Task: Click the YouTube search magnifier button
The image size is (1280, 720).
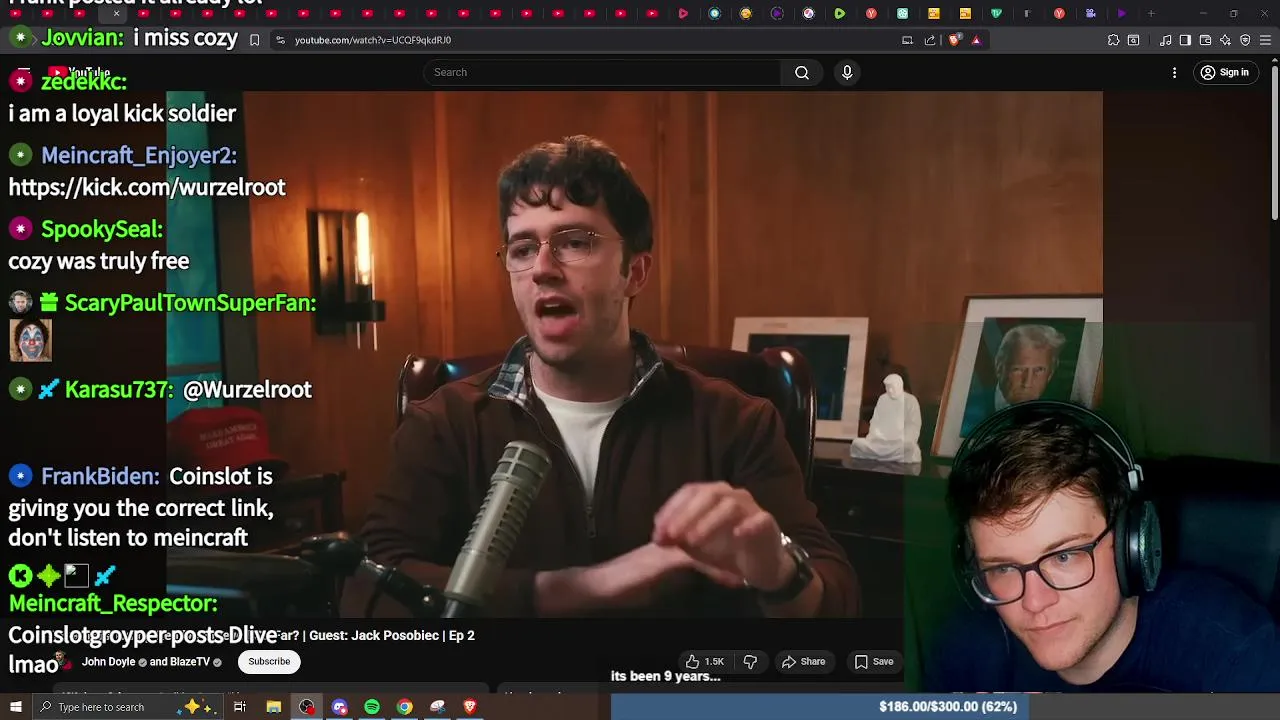Action: (802, 72)
